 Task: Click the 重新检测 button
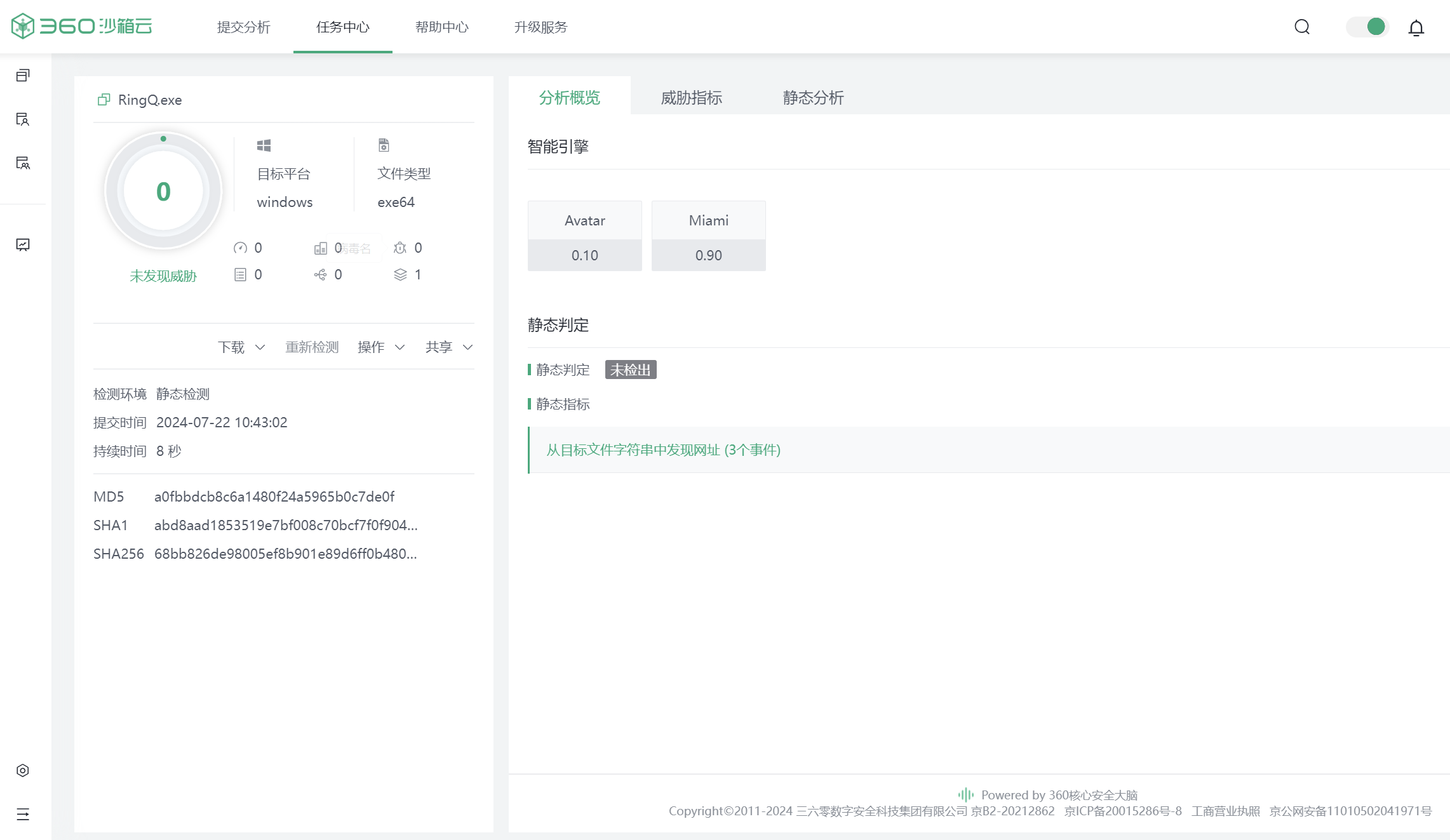point(312,347)
